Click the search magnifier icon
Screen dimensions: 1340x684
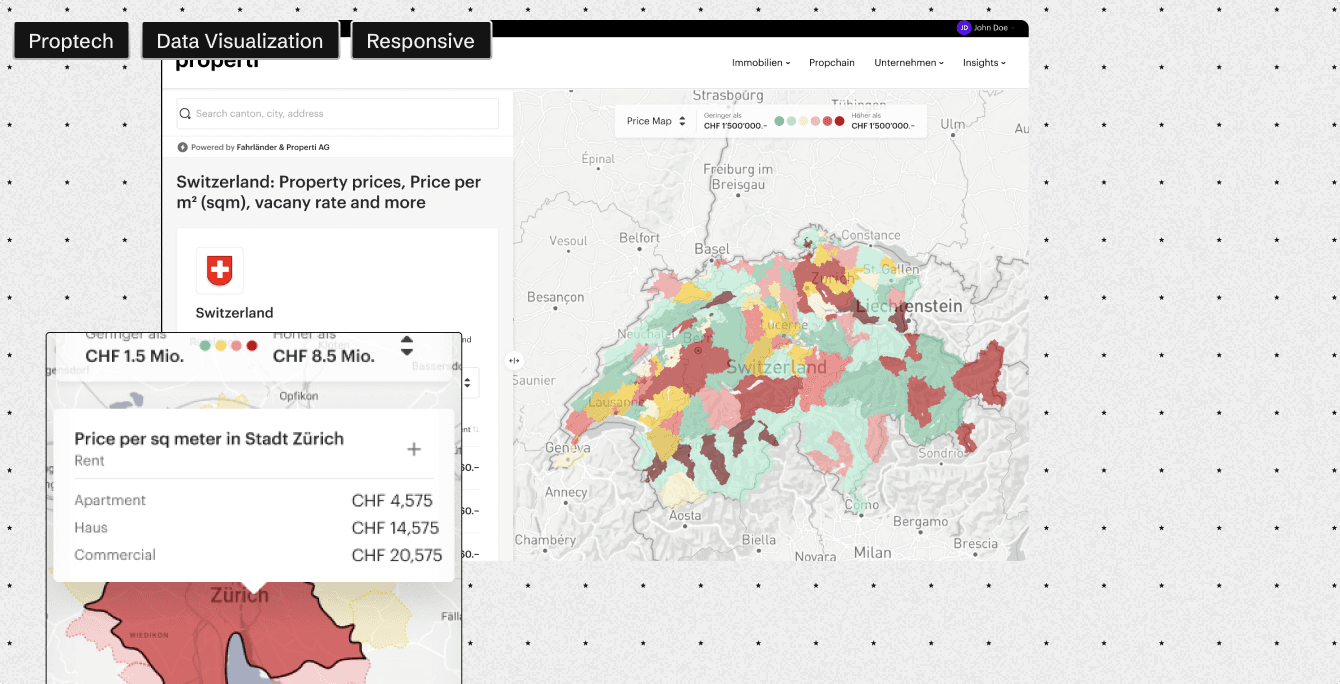tap(185, 114)
